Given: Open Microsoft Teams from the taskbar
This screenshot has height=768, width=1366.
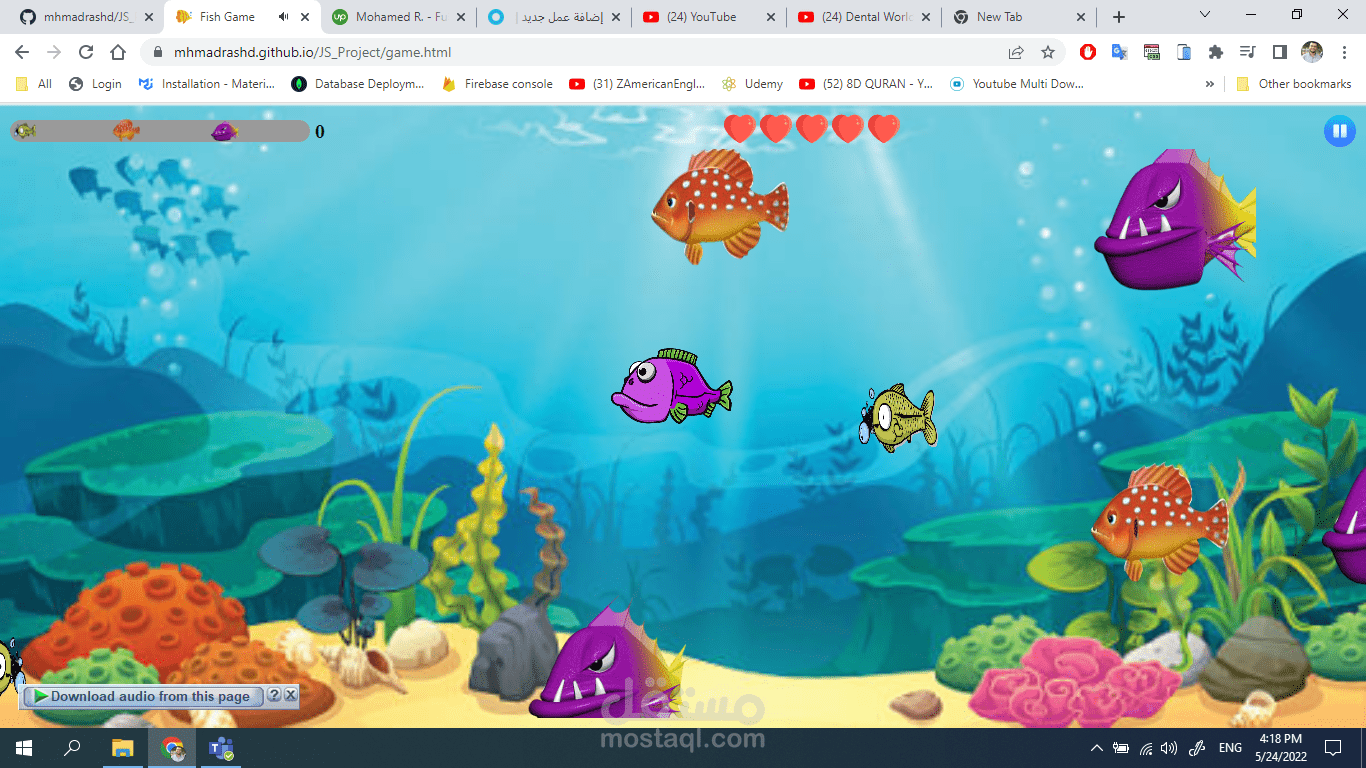Looking at the screenshot, I should click(220, 748).
